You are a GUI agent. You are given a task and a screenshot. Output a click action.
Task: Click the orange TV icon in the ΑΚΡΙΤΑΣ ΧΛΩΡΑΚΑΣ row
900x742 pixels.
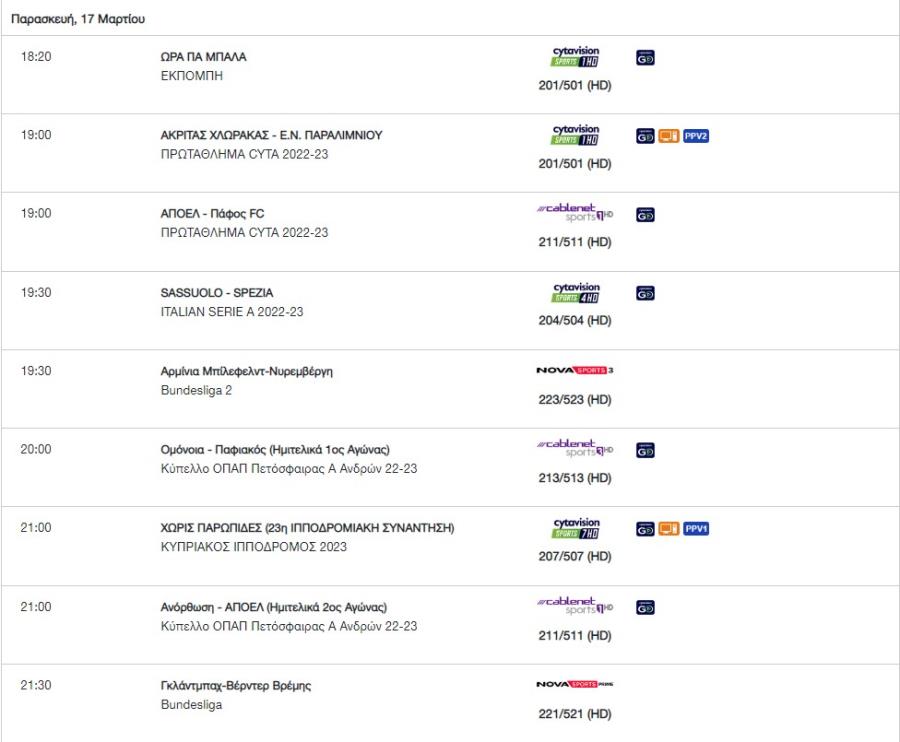point(668,136)
